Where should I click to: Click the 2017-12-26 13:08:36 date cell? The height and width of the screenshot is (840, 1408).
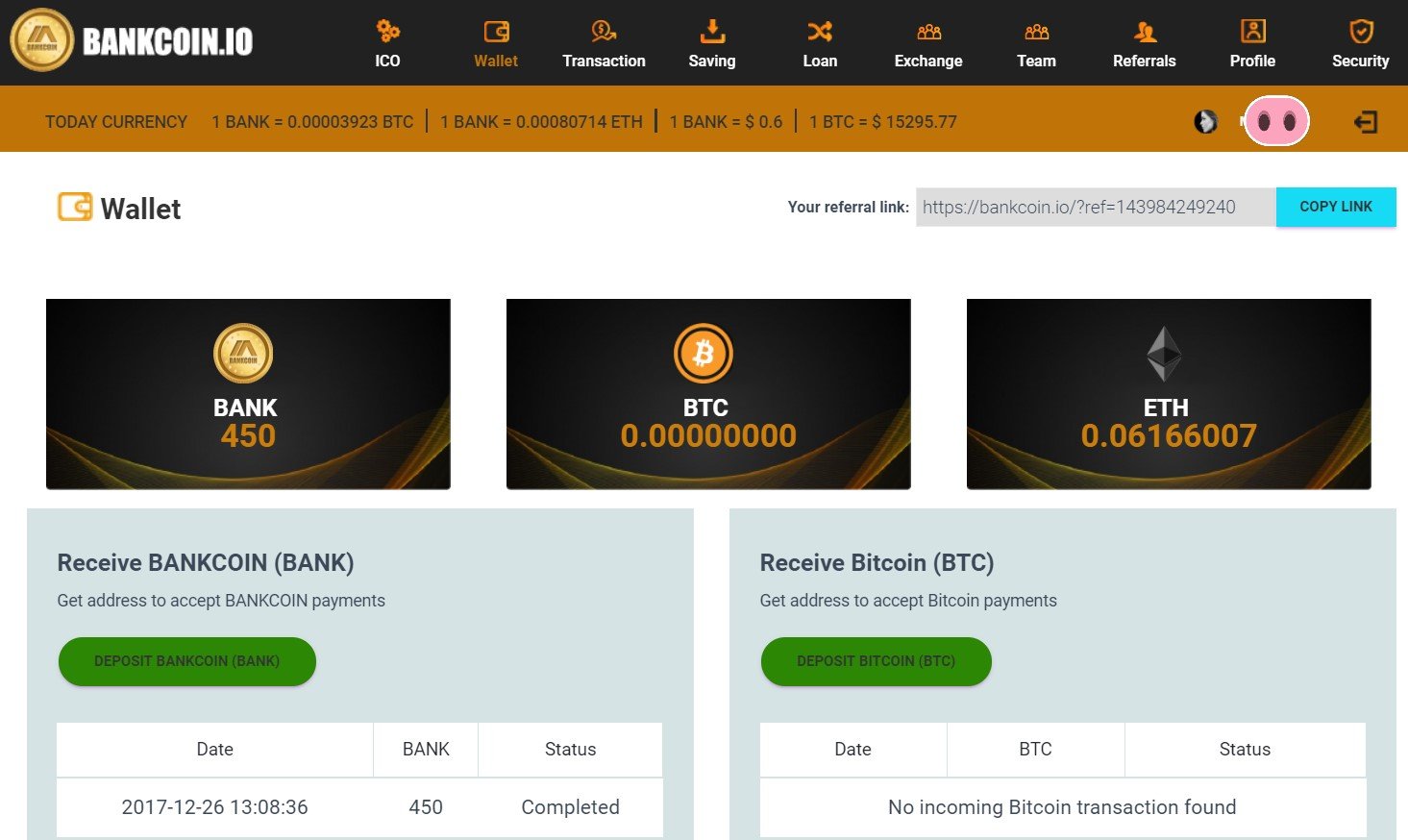tap(215, 807)
